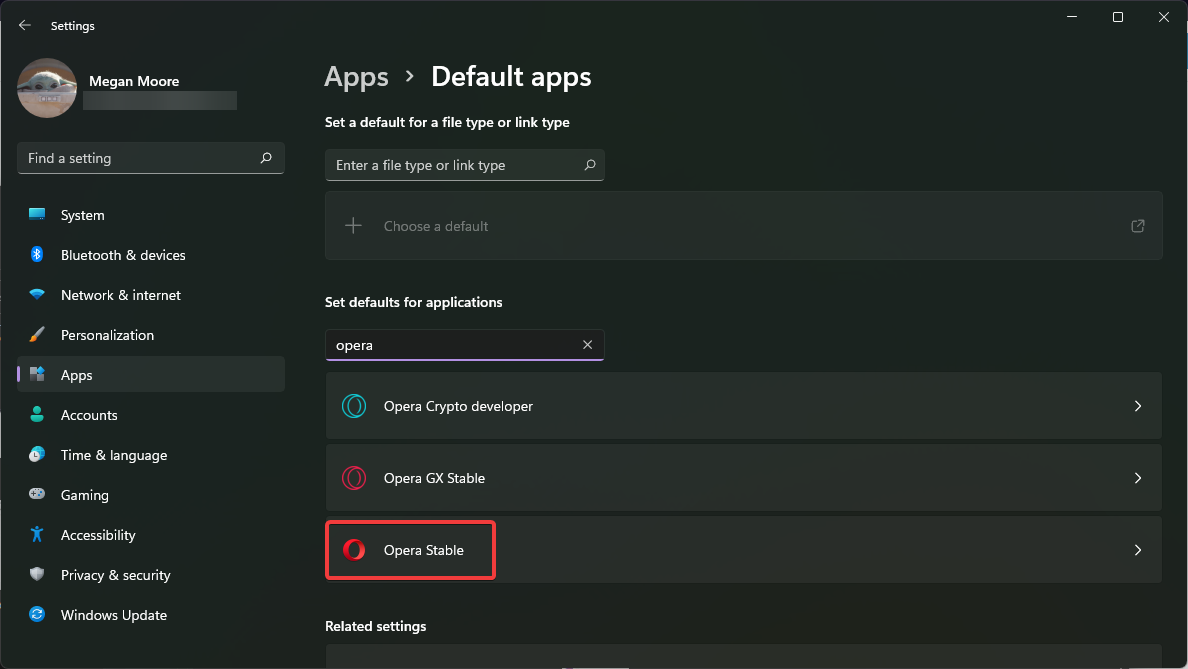The height and width of the screenshot is (669, 1188).
Task: Open the System settings page
Action: click(x=151, y=215)
